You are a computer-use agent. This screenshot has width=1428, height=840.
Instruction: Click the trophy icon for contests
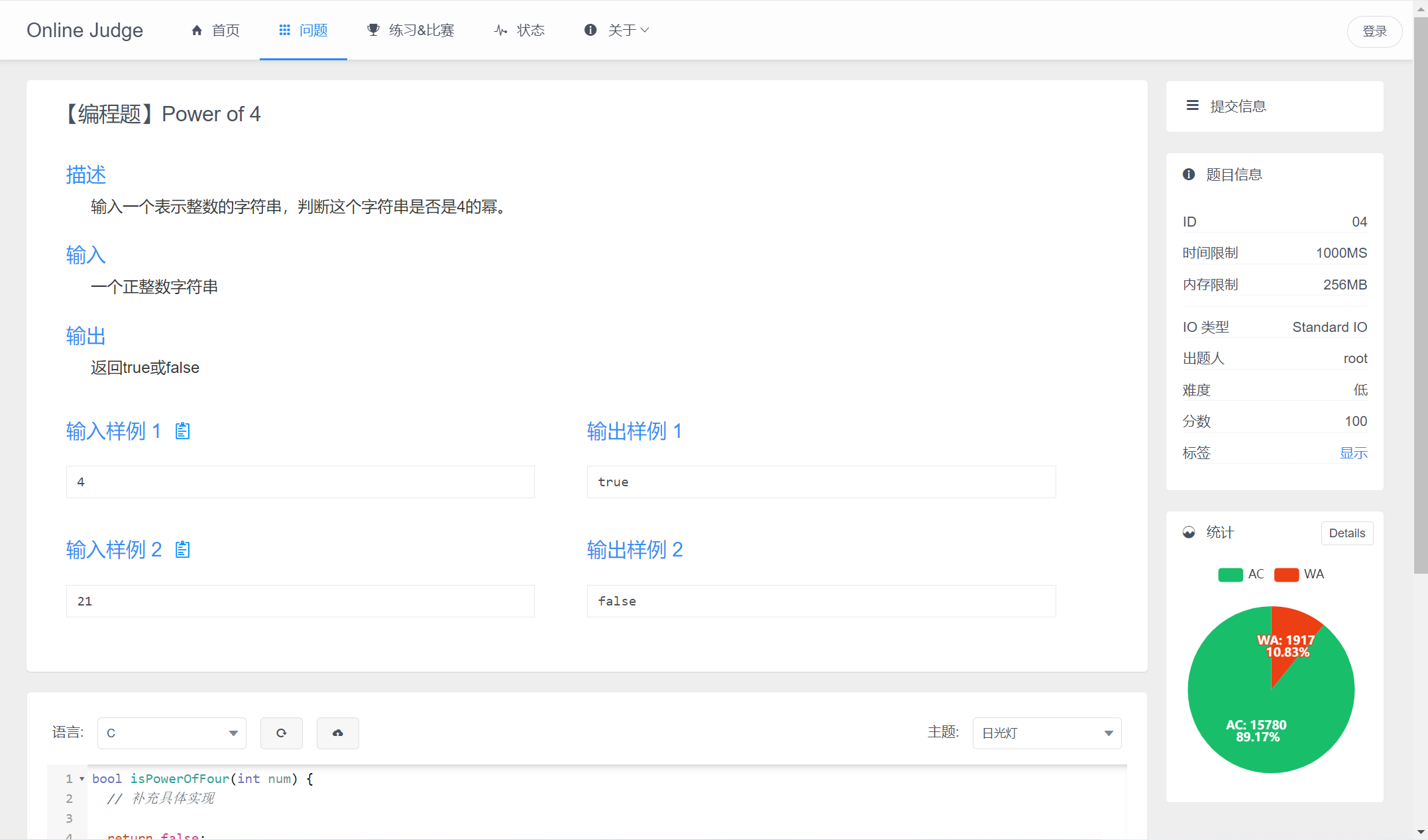point(373,30)
